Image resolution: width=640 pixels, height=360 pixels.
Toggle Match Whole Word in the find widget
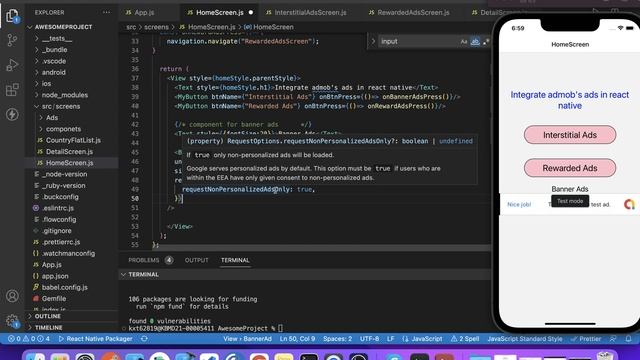click(475, 41)
